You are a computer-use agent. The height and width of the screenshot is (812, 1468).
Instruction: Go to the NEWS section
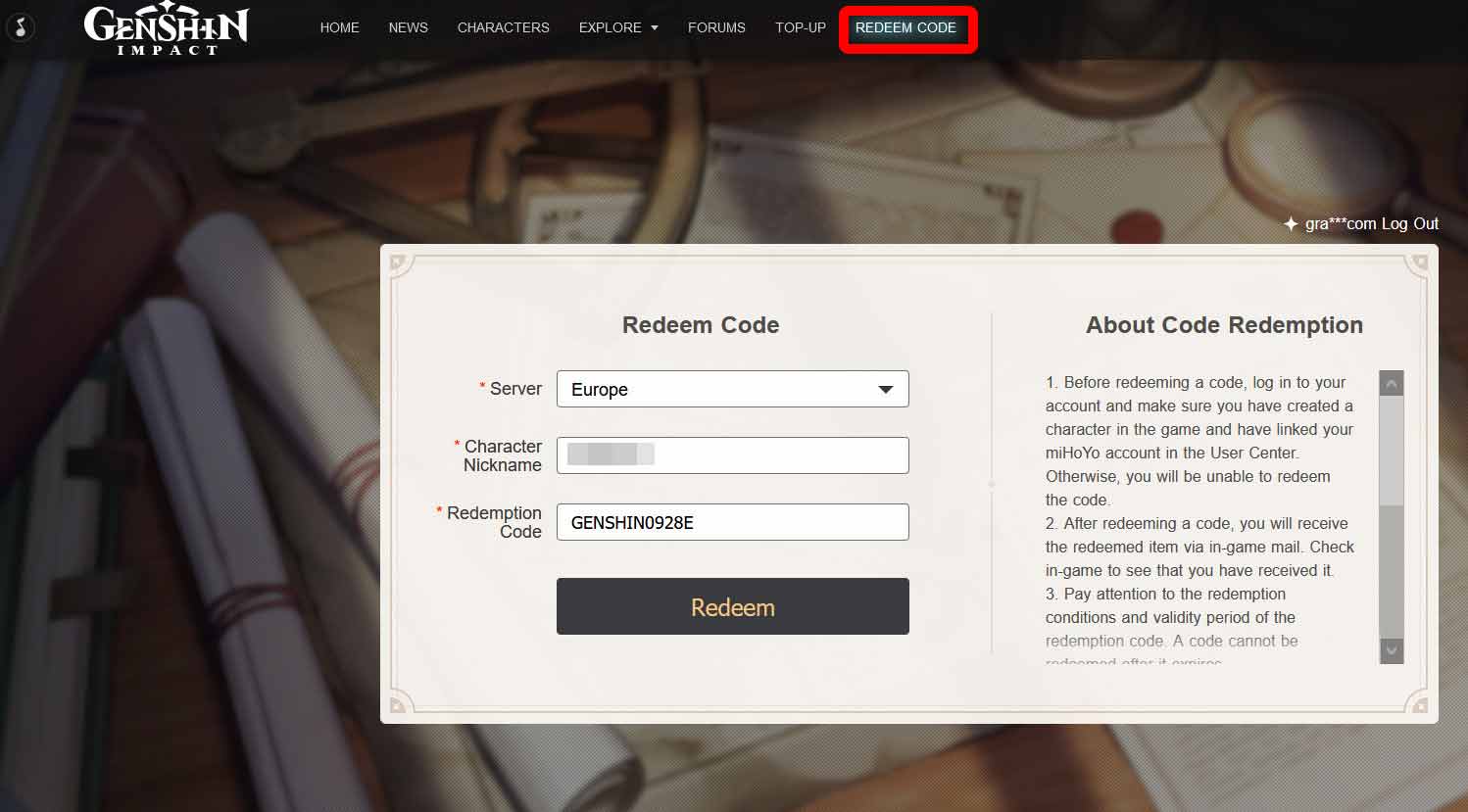coord(408,27)
